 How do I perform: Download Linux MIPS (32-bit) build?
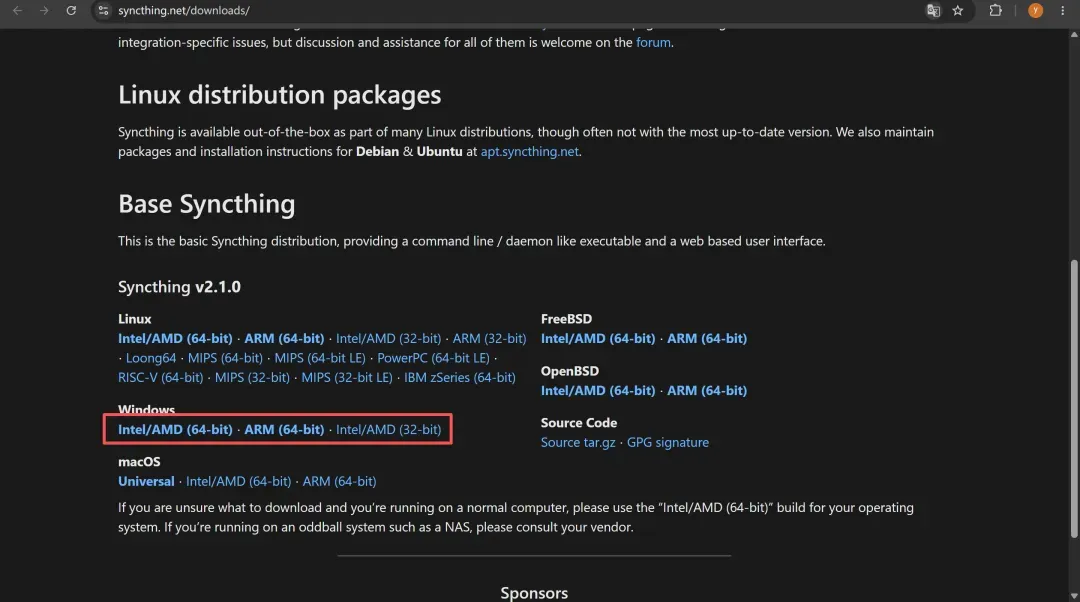[x=252, y=377]
